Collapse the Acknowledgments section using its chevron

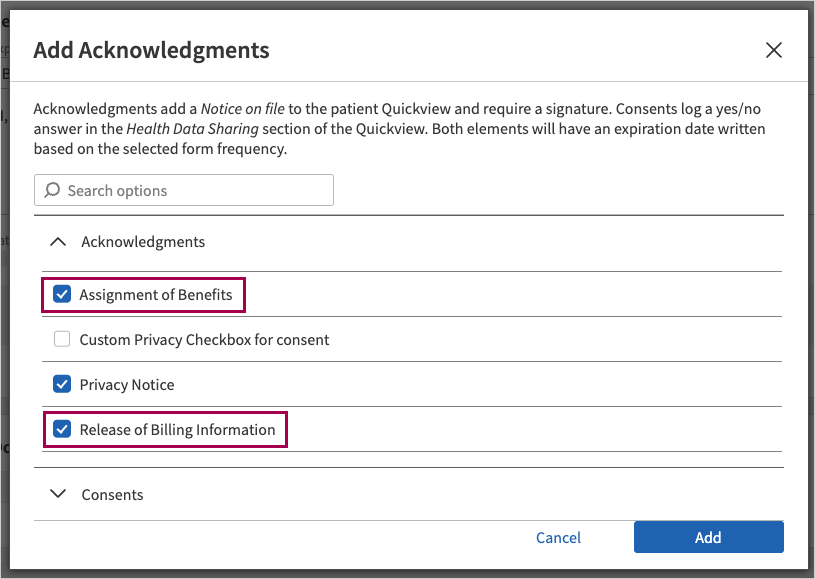(58, 242)
